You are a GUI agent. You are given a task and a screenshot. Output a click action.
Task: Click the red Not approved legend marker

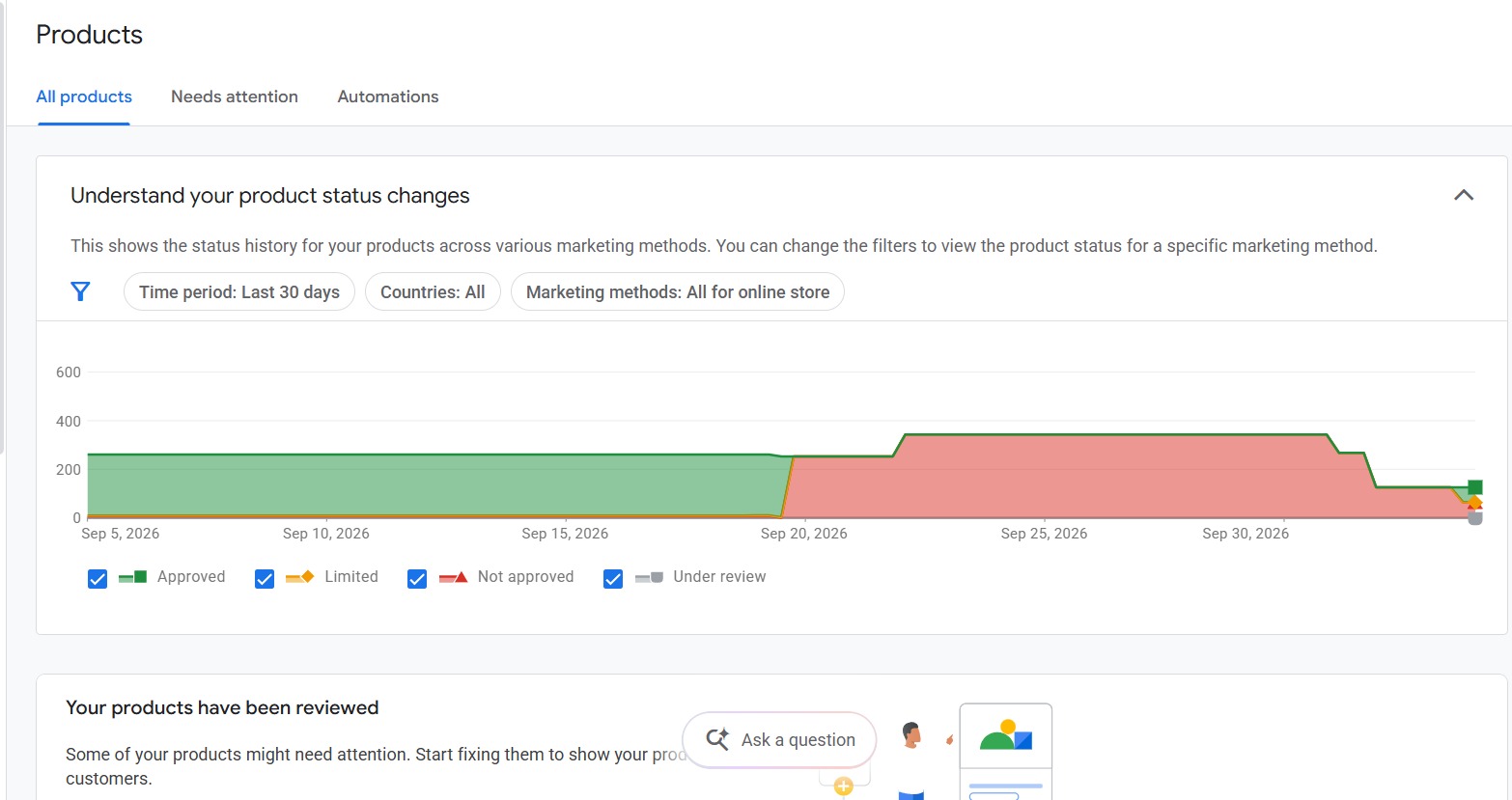[x=453, y=577]
